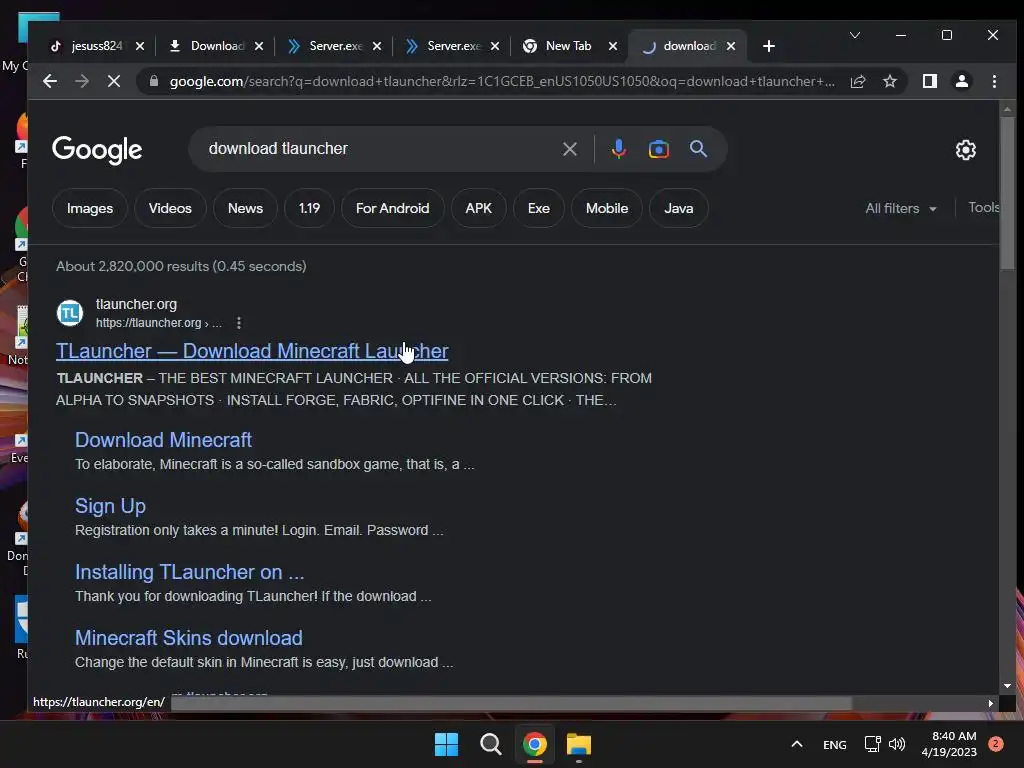
Task: Click the horizontal scrollbar track
Action: pyautogui.click(x=511, y=703)
